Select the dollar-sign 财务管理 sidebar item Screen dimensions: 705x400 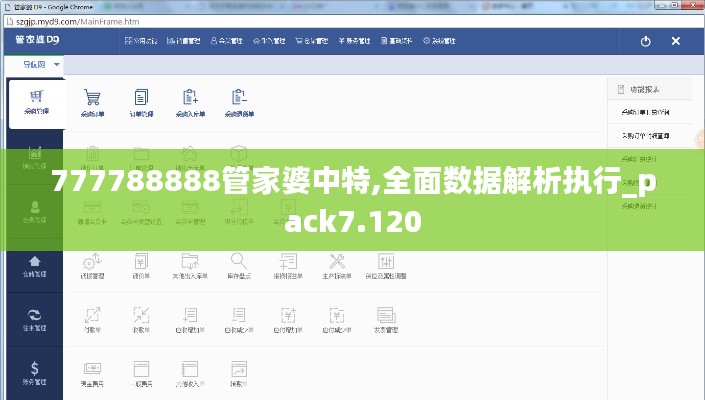click(x=35, y=374)
